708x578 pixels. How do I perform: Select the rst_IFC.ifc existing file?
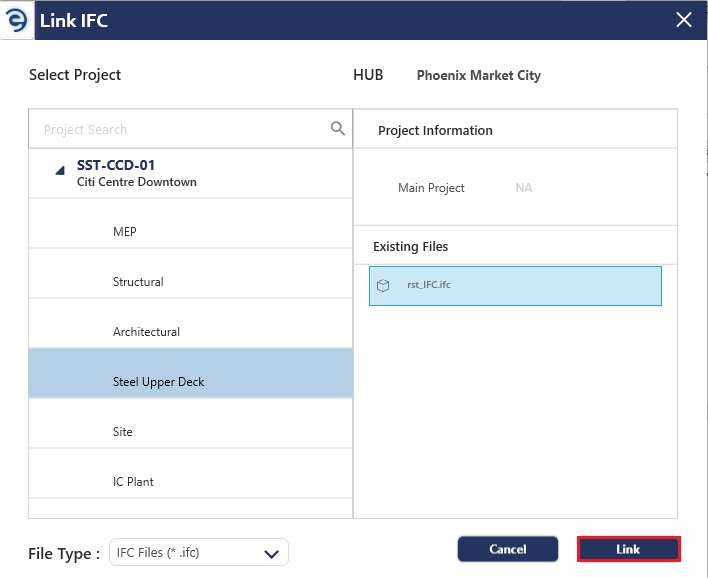(x=515, y=286)
